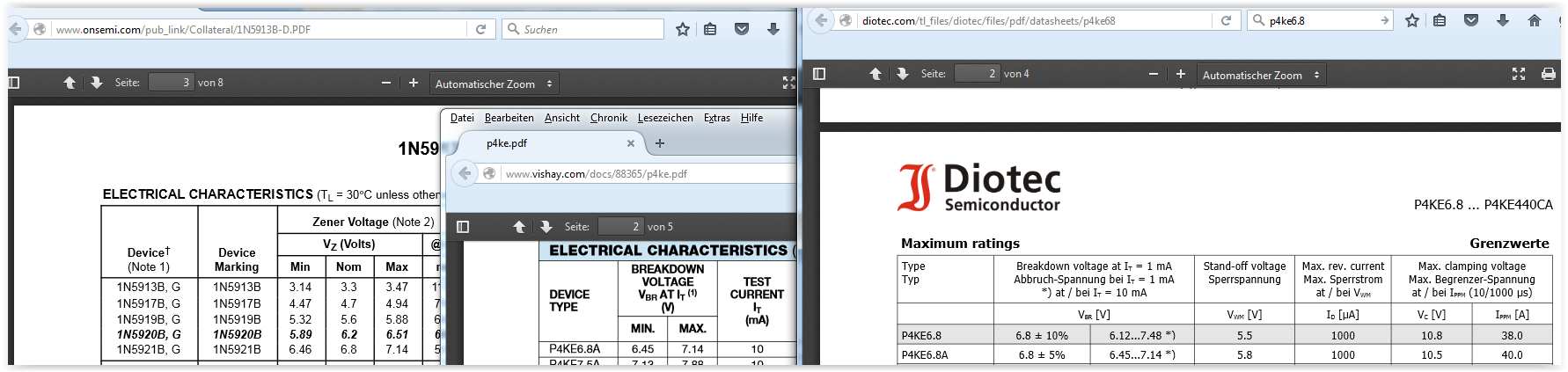The width and height of the screenshot is (1568, 372).
Task: Reload the onsemi 1N5913B PDF page
Action: click(x=480, y=29)
